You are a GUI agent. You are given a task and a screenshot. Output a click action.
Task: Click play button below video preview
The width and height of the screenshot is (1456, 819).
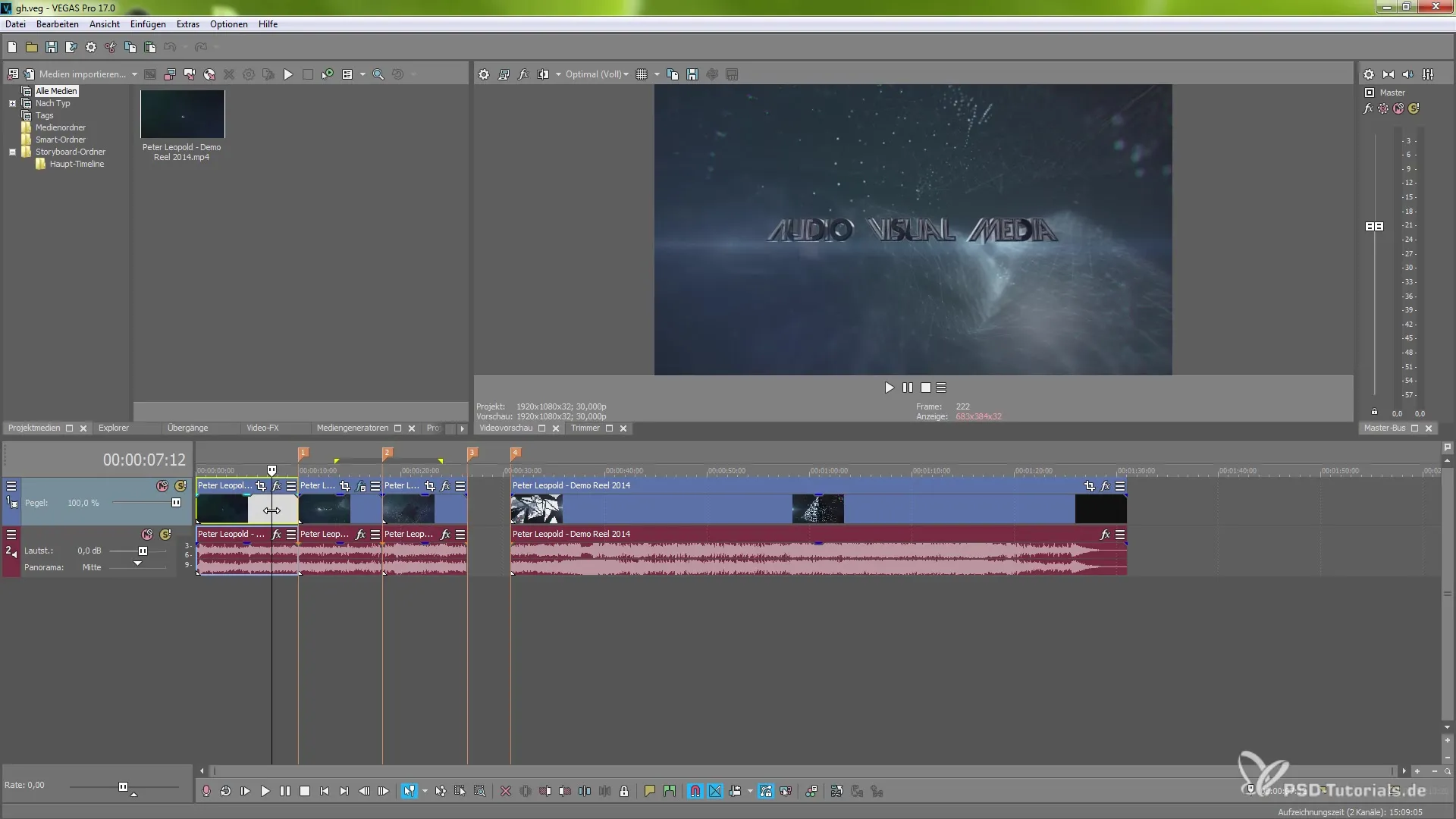889,388
